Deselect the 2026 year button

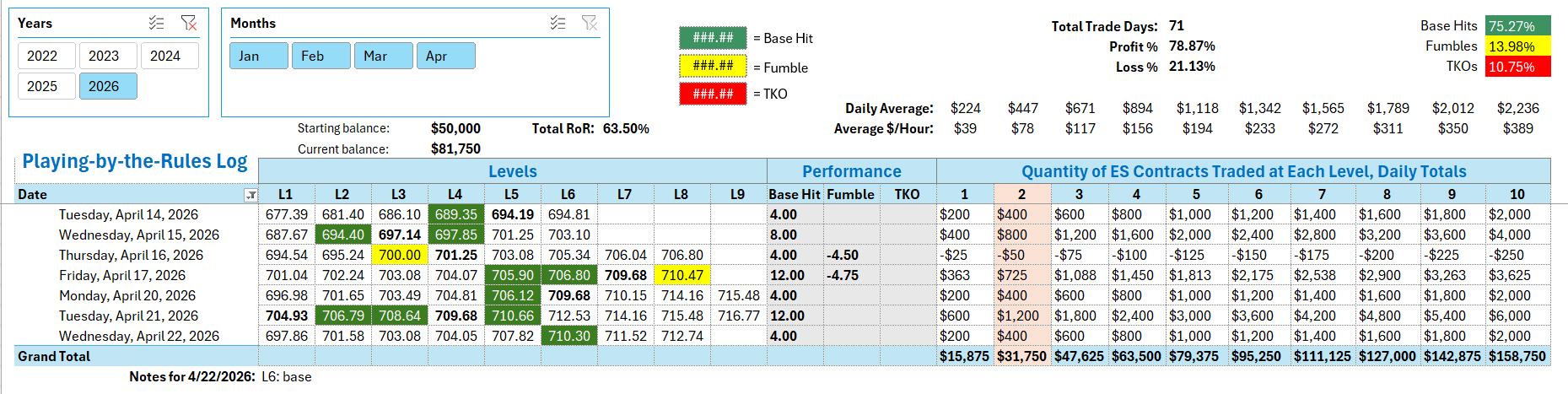pos(108,86)
